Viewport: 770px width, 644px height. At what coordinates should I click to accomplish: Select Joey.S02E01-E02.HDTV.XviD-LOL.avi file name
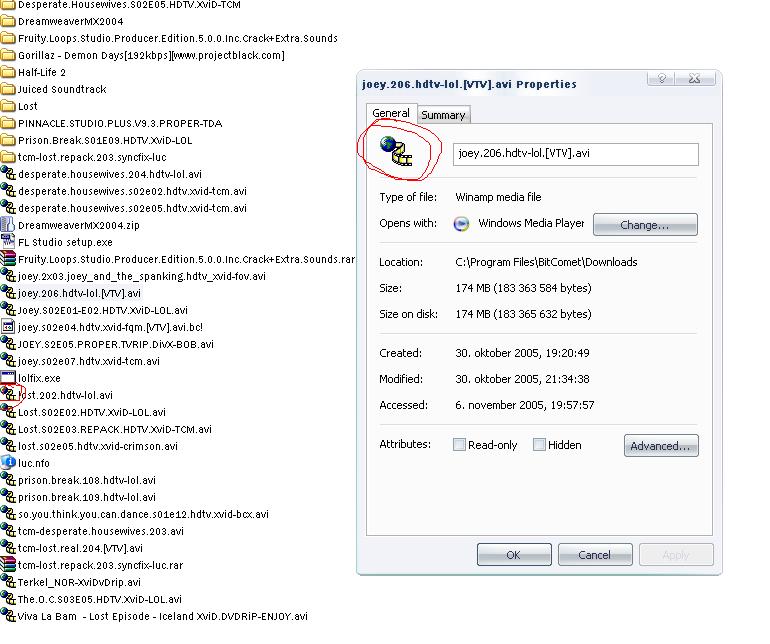click(103, 310)
